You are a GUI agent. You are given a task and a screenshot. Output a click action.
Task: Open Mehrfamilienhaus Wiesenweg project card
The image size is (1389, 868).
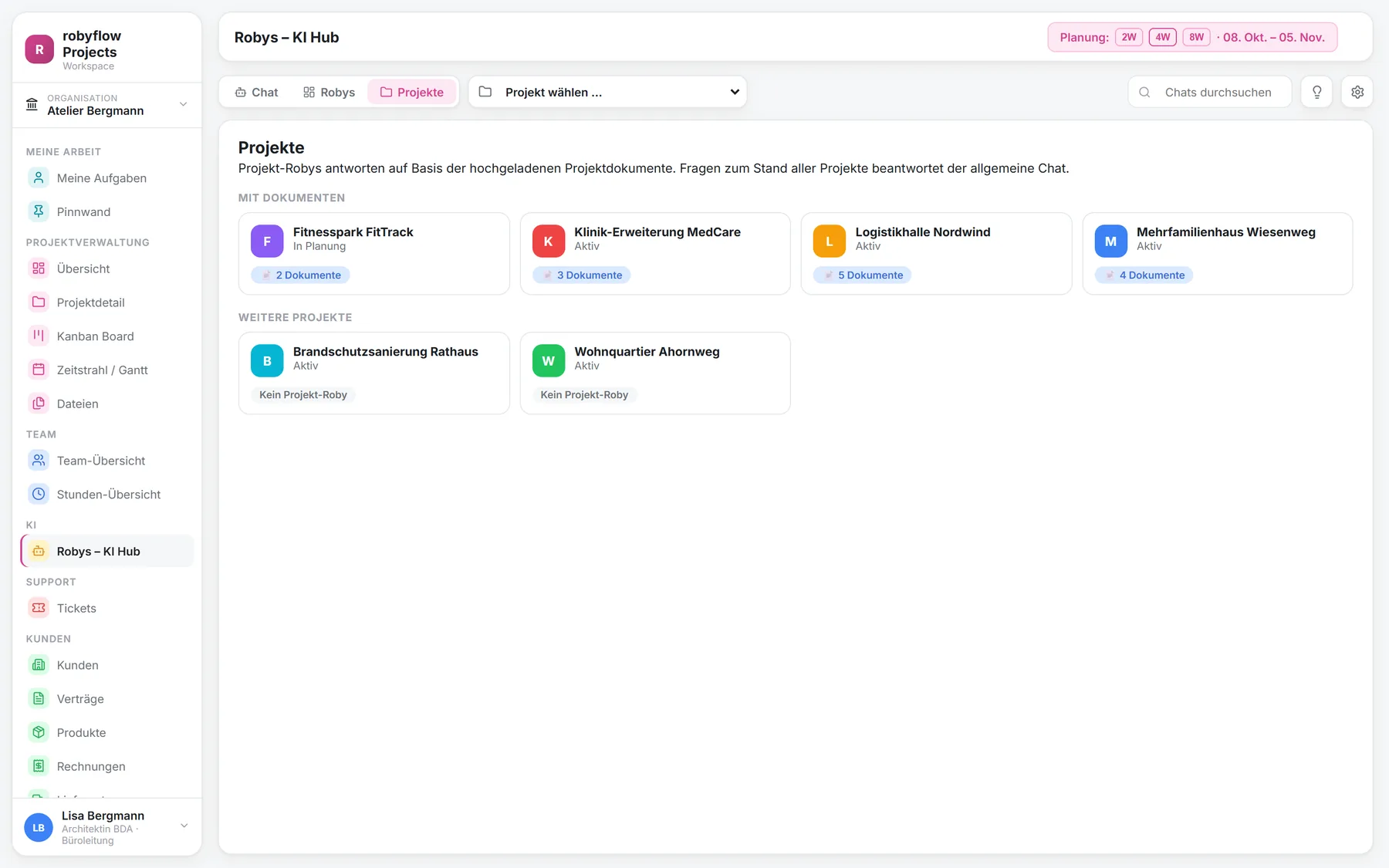(1218, 254)
